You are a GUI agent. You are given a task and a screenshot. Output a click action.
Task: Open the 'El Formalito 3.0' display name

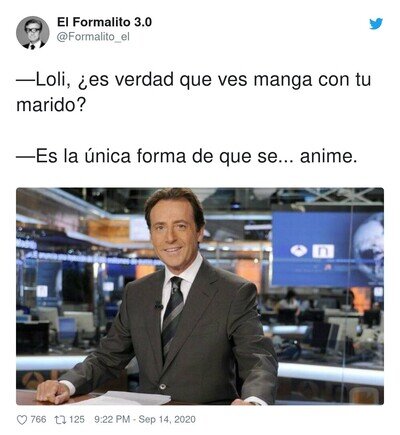(x=104, y=22)
